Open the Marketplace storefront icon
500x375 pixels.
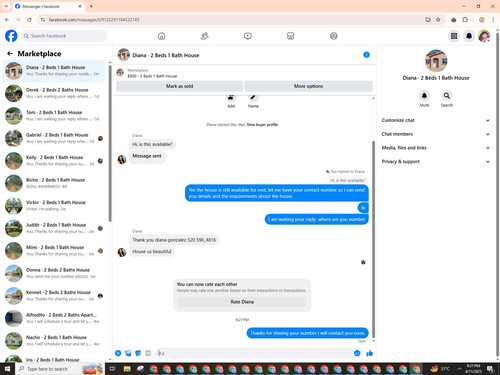pyautogui.click(x=290, y=36)
